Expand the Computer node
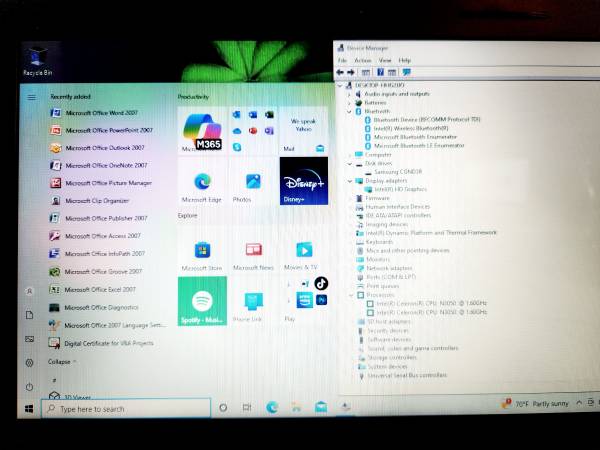This screenshot has width=600, height=450. coord(349,155)
